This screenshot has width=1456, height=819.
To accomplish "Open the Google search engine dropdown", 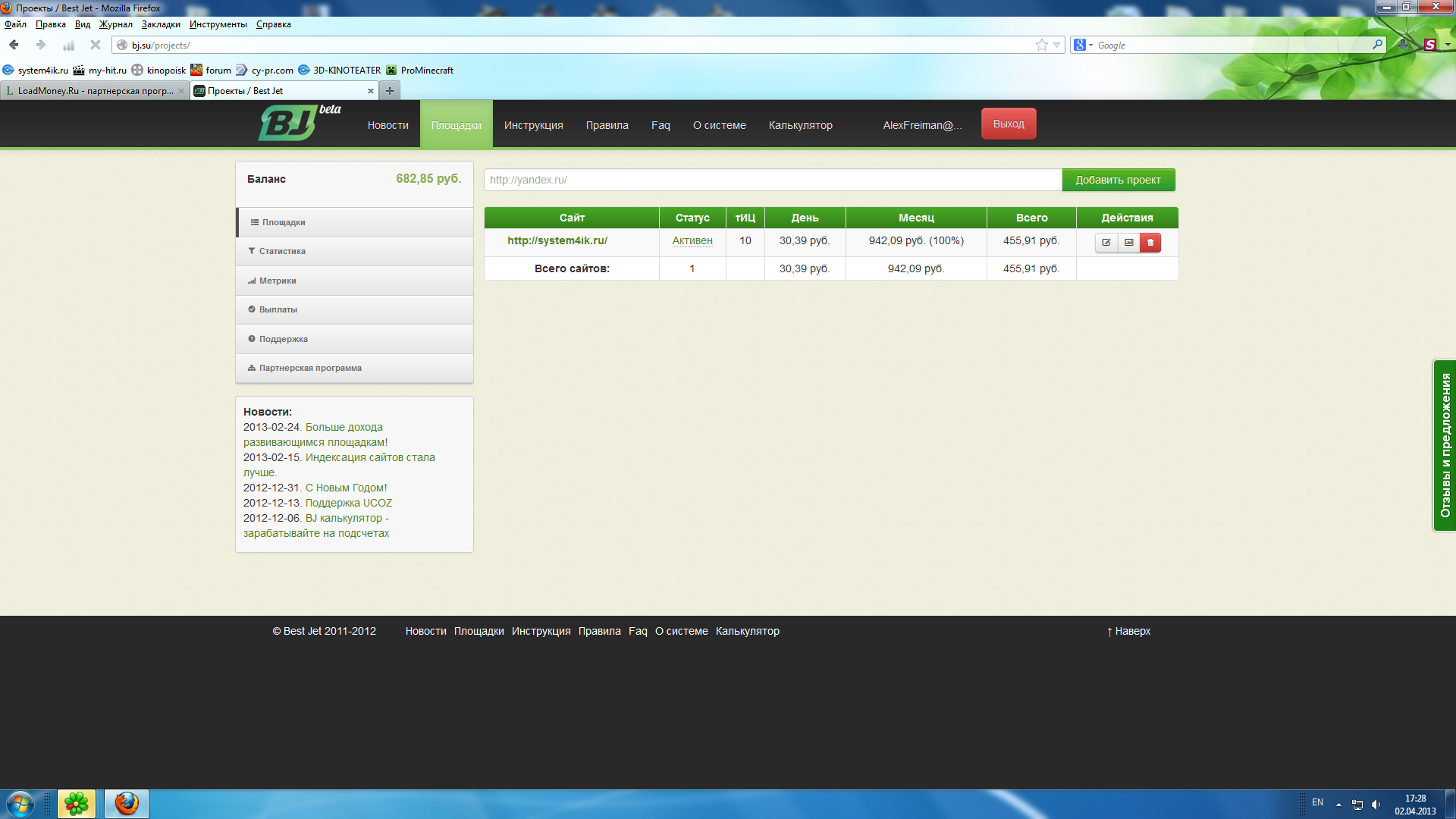I will 1084,45.
